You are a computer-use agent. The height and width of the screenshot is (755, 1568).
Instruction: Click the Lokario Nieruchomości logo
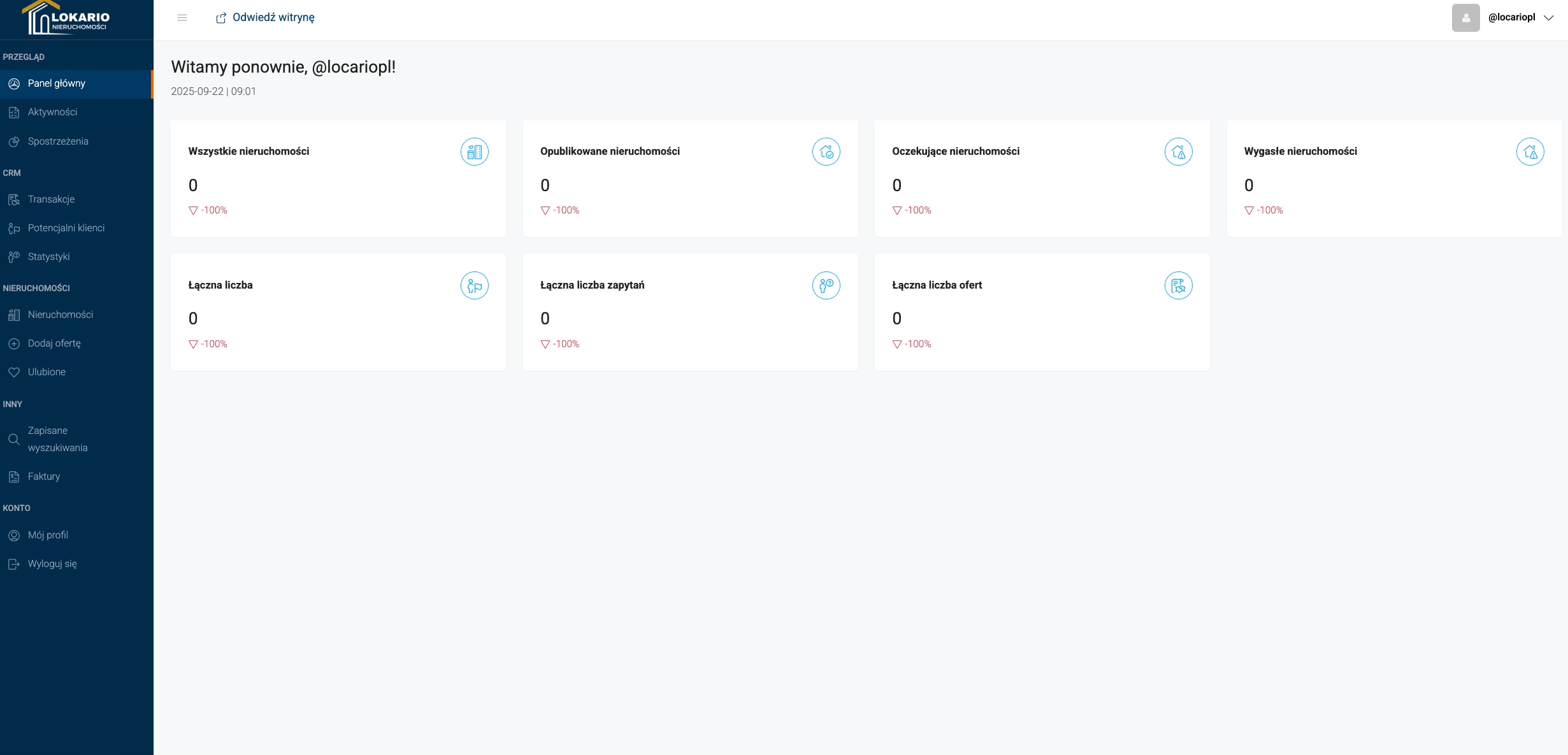pyautogui.click(x=66, y=19)
